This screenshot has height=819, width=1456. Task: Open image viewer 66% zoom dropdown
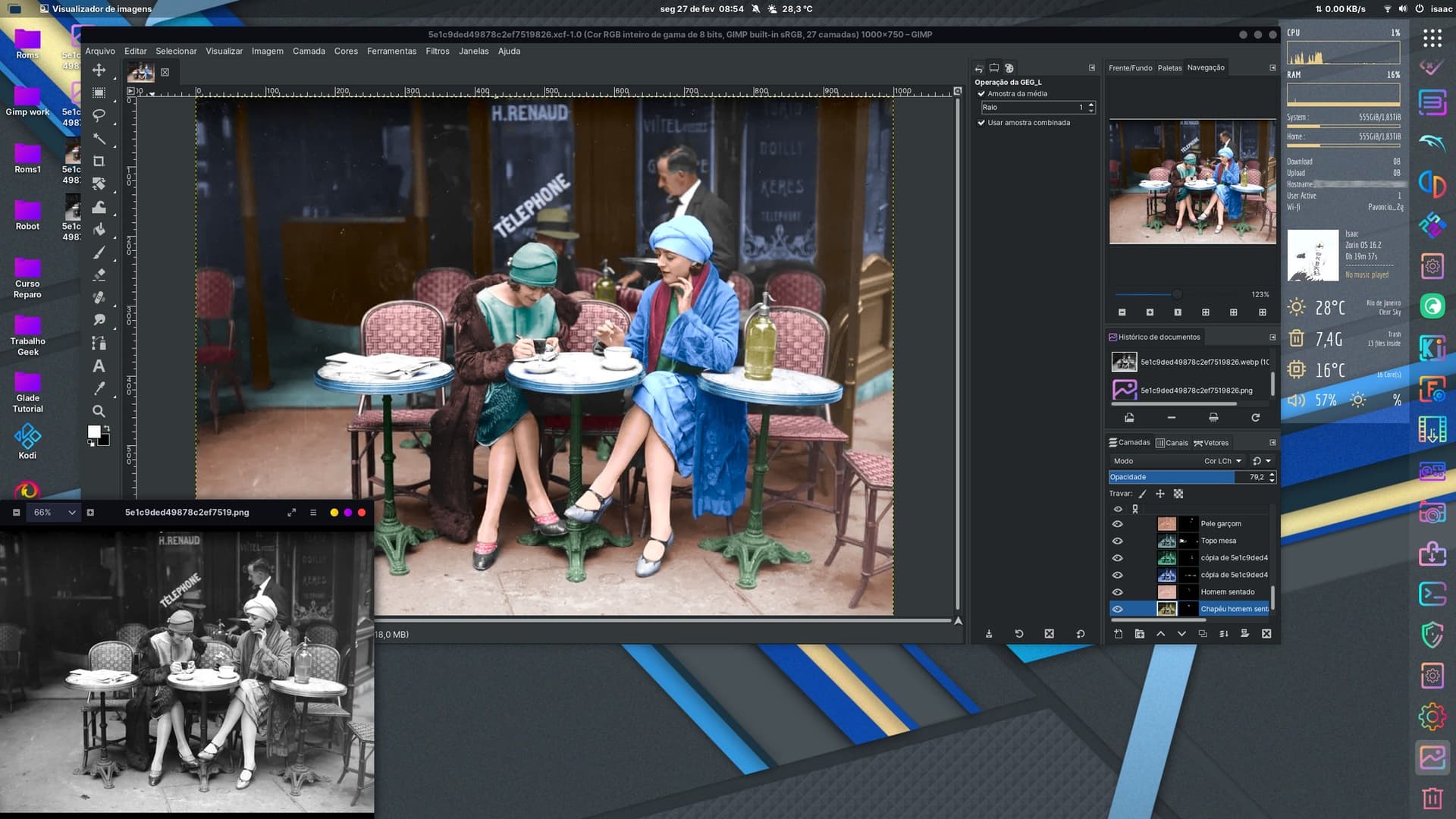[x=54, y=513]
